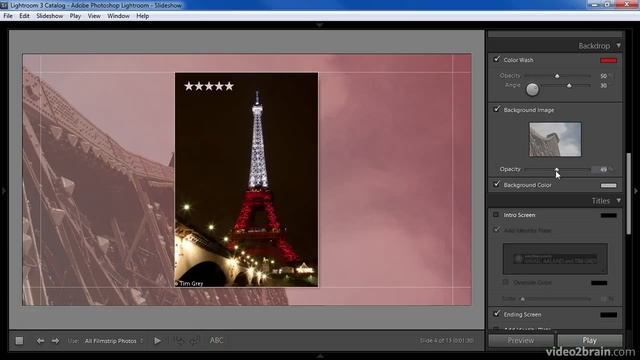
Task: Click background image thumbnail
Action: tap(555, 139)
